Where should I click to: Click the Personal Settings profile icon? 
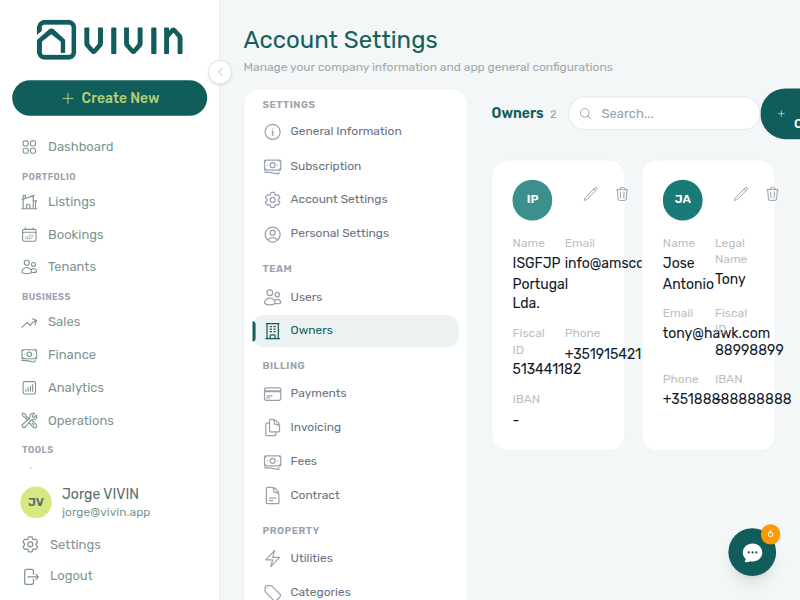point(272,234)
